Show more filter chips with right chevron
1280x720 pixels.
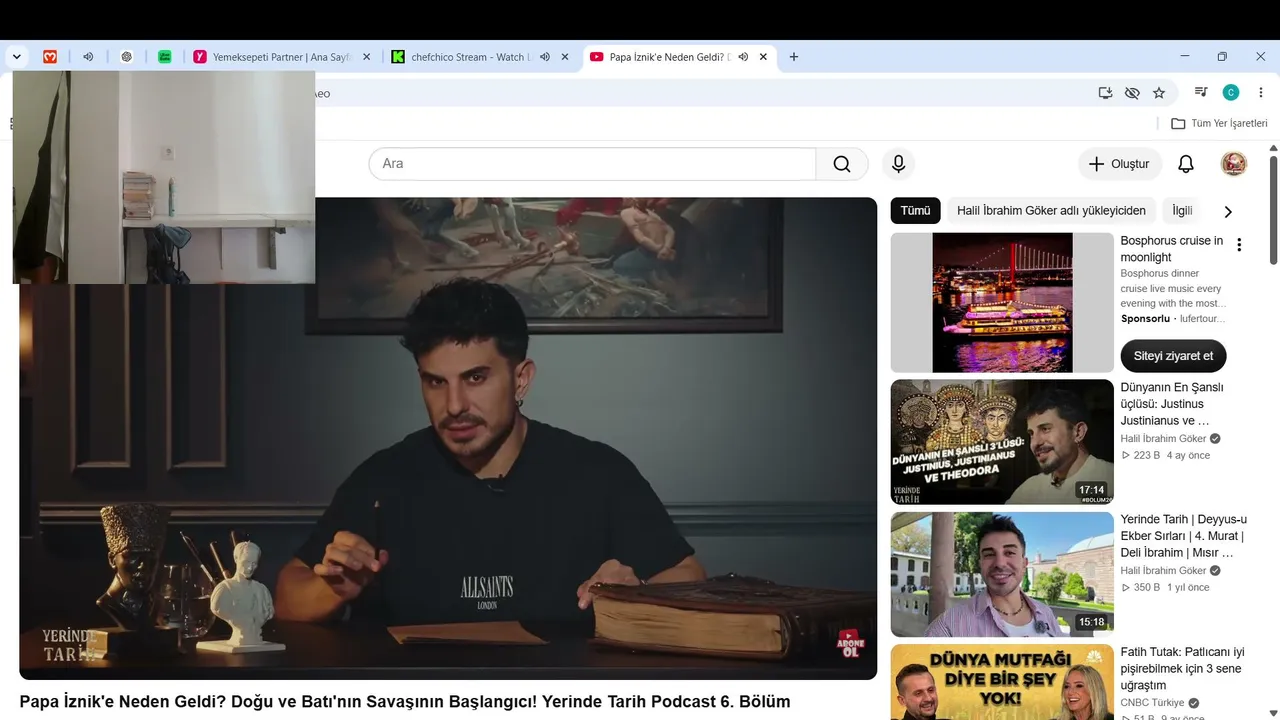[1228, 211]
